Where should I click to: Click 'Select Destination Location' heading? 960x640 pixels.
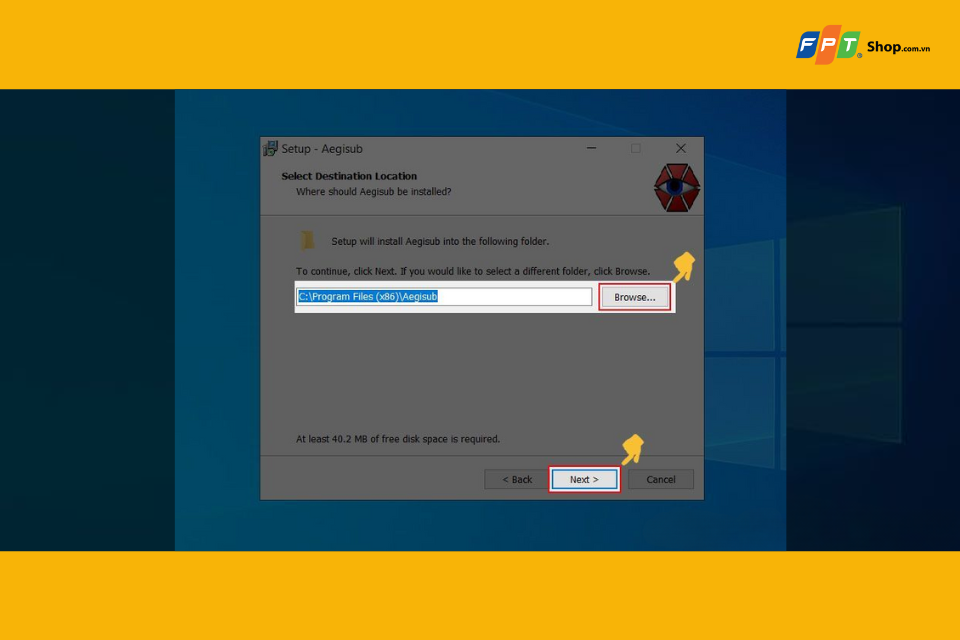click(x=349, y=176)
